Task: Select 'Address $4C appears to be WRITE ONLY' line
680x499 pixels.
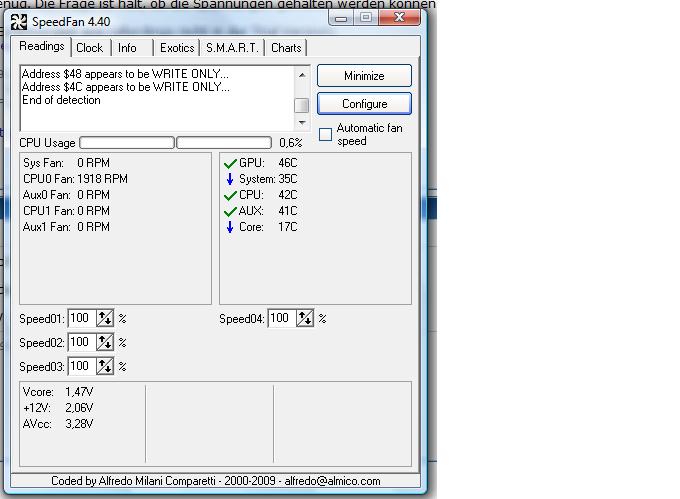Action: [126, 87]
